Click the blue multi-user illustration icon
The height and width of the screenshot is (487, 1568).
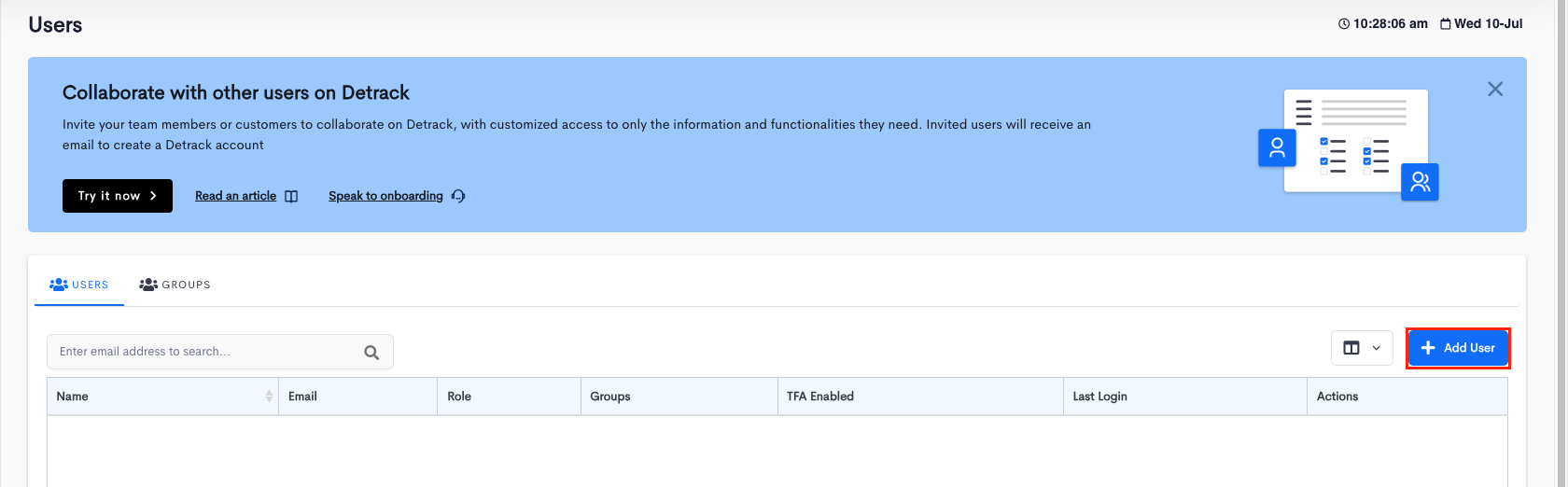1420,182
